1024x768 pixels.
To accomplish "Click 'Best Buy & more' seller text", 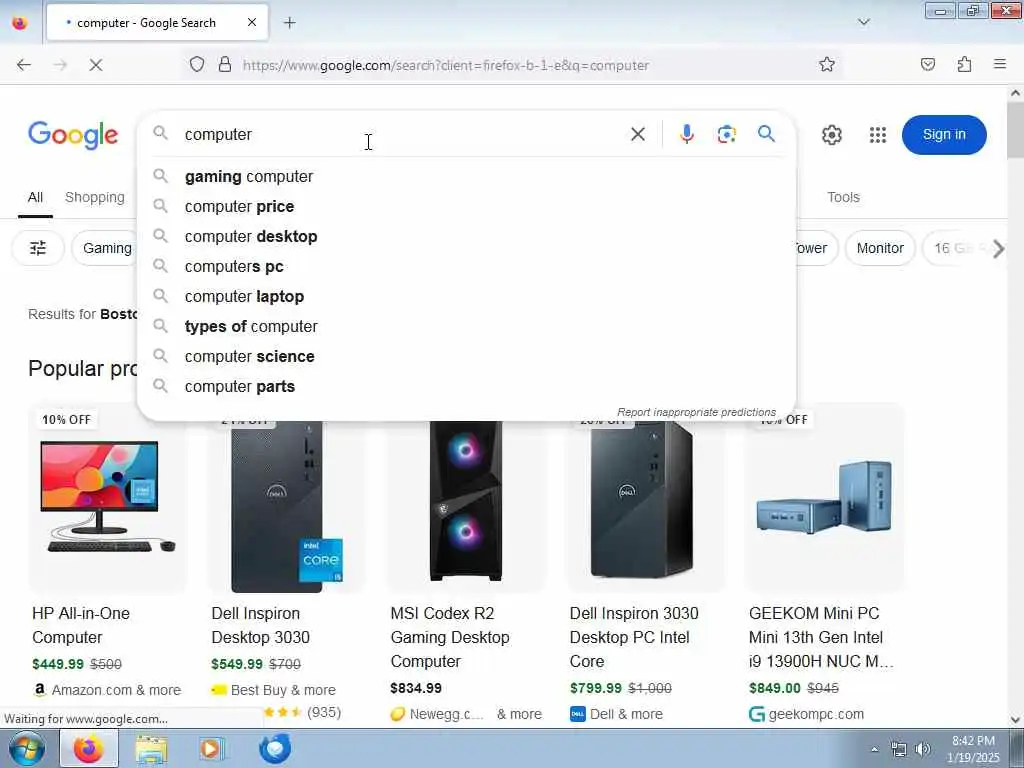I will pos(283,690).
